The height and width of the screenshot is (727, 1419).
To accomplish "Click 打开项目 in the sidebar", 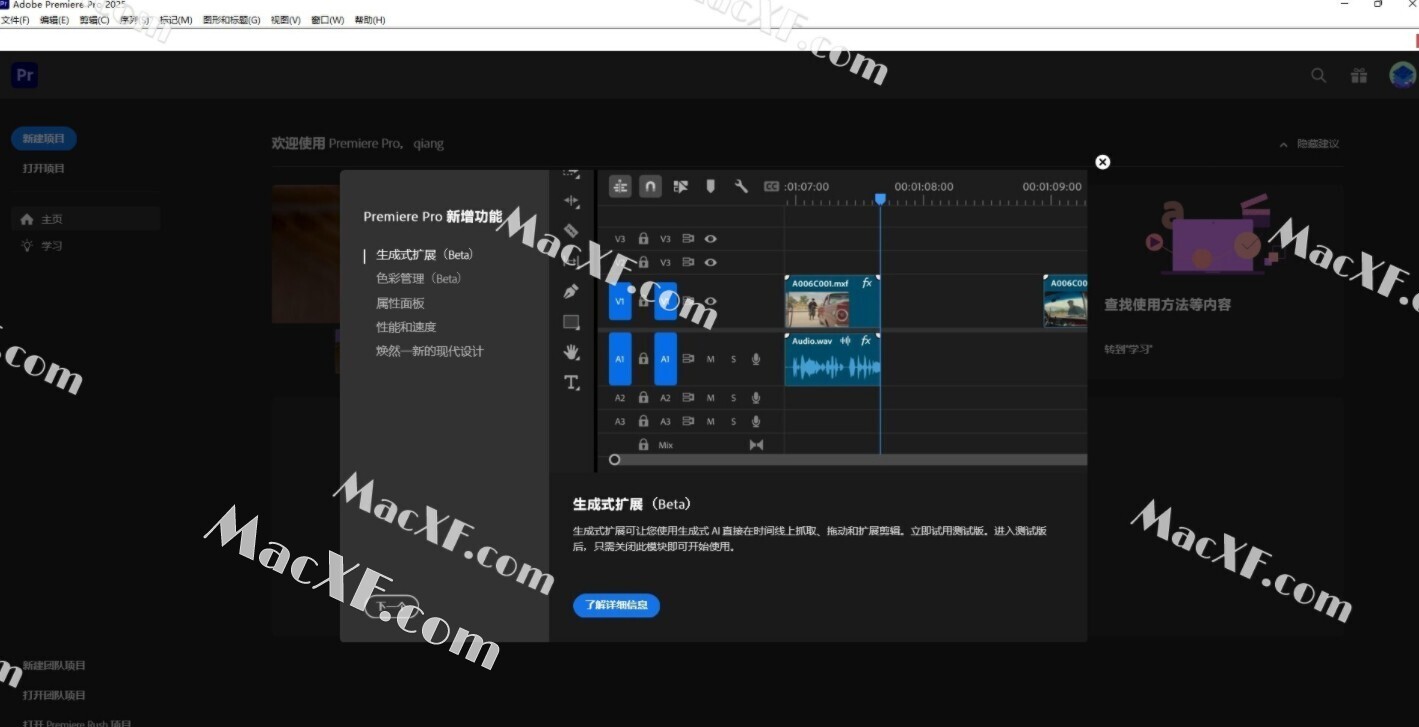I will click(44, 168).
